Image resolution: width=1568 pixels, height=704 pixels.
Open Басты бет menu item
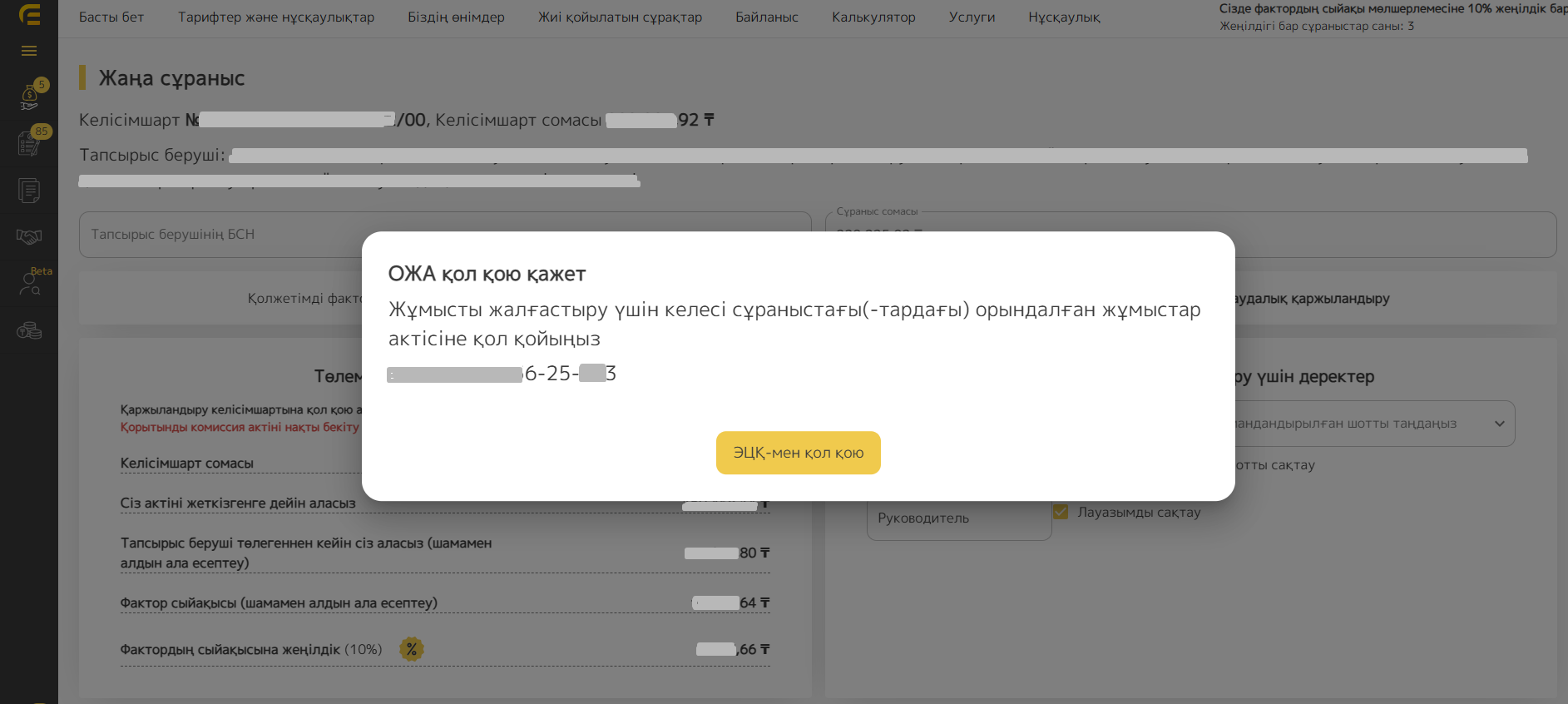(x=111, y=17)
